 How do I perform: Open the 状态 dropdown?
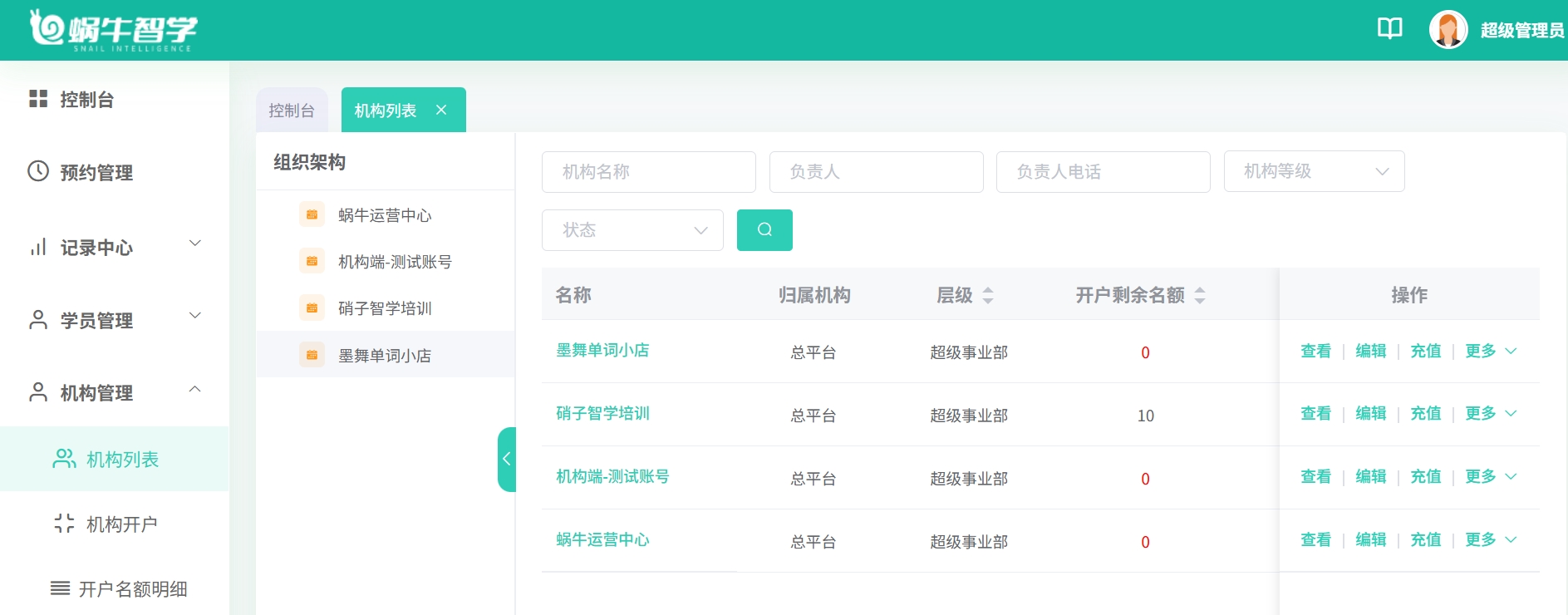pyautogui.click(x=632, y=230)
